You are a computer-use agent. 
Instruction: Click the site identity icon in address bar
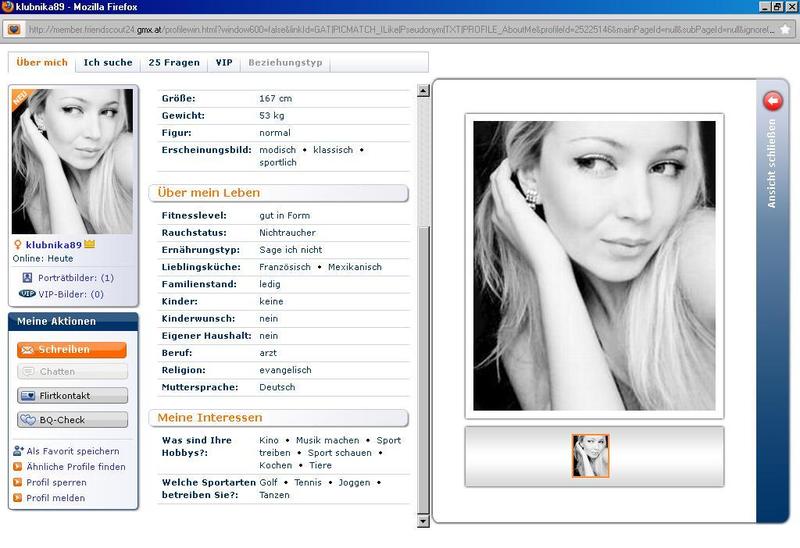14,29
